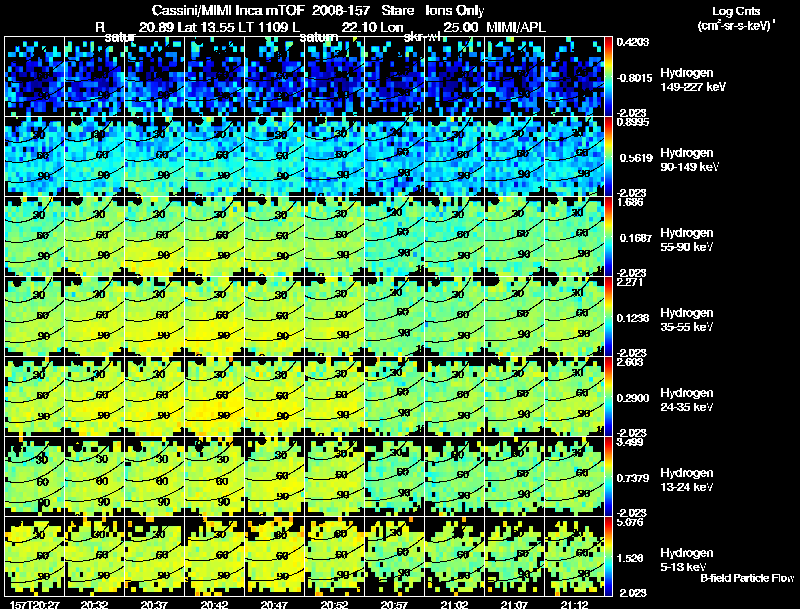Click the 0.5619 colorbar midpoint value

(x=636, y=158)
